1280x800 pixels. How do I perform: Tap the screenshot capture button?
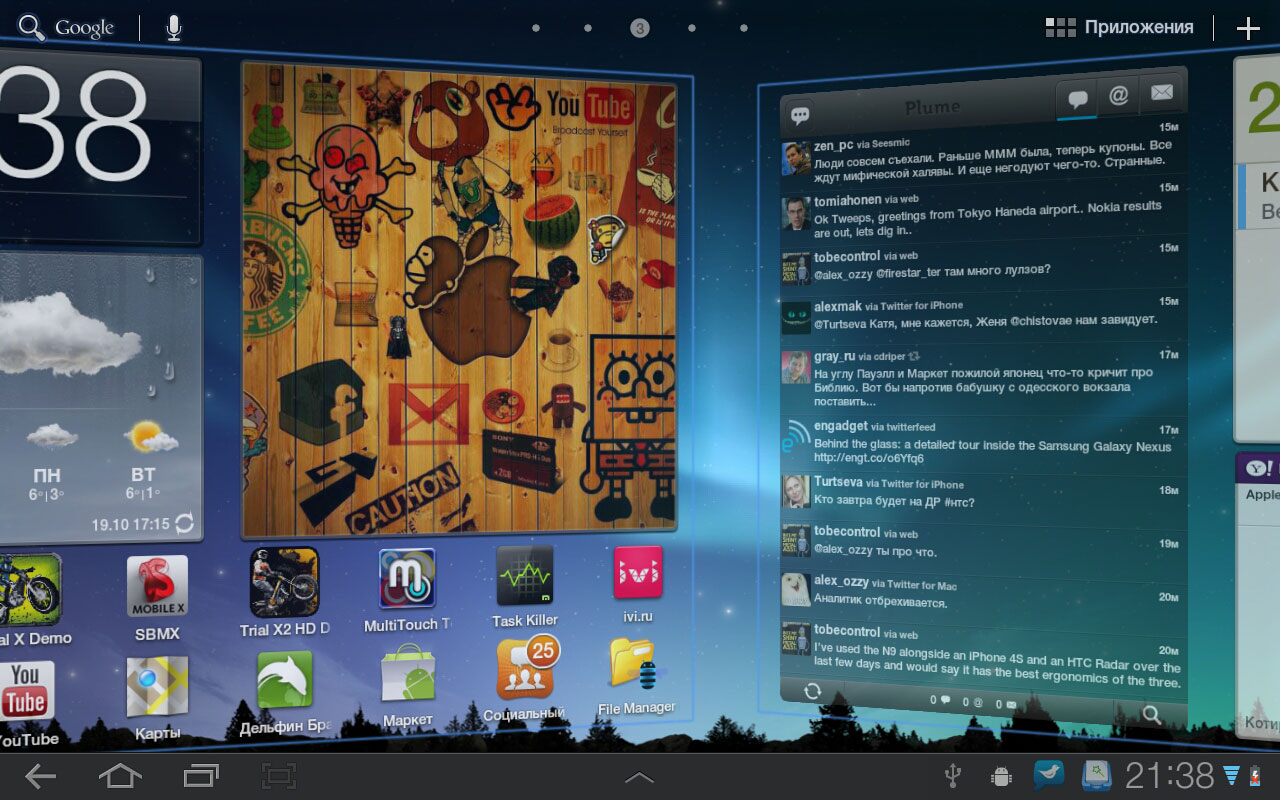click(x=279, y=776)
